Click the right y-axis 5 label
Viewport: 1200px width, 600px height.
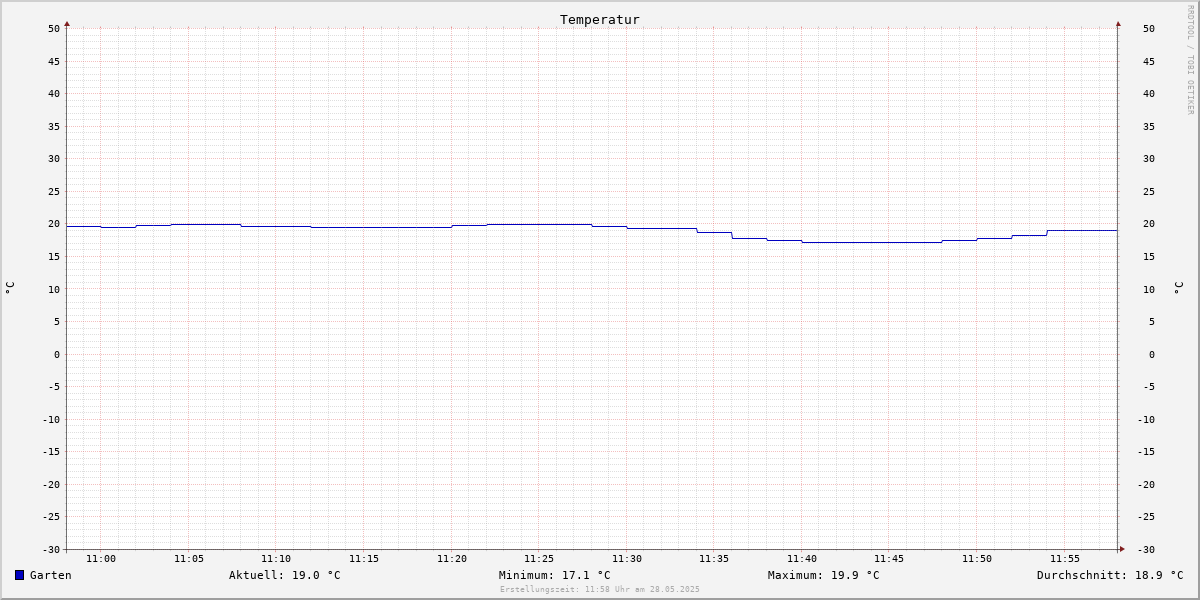tap(1152, 322)
